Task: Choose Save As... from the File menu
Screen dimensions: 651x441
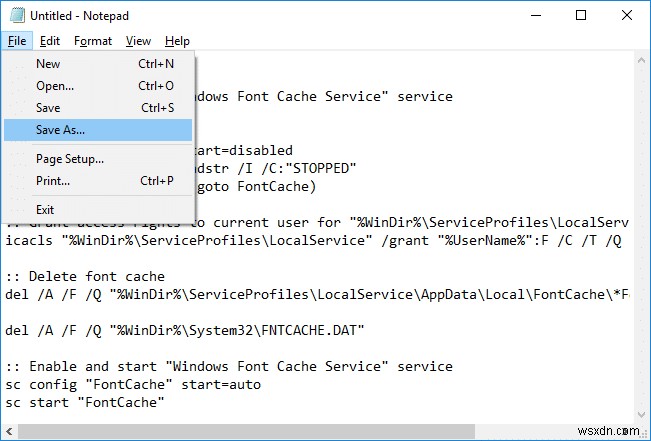Action: click(60, 130)
